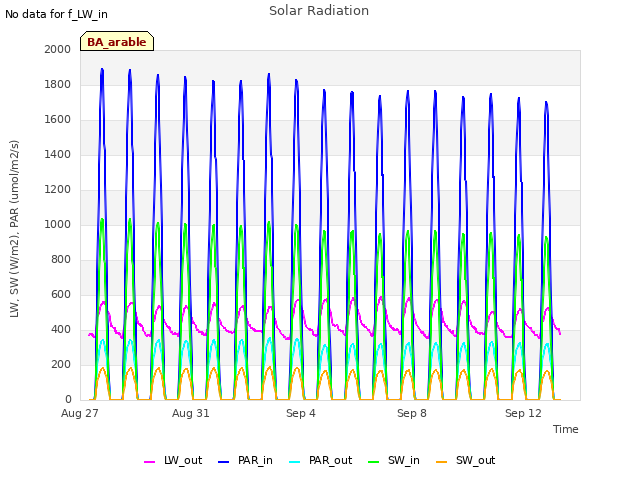Click the 'No data for f_LW_in' message
The height and width of the screenshot is (480, 640).
pos(56,14)
